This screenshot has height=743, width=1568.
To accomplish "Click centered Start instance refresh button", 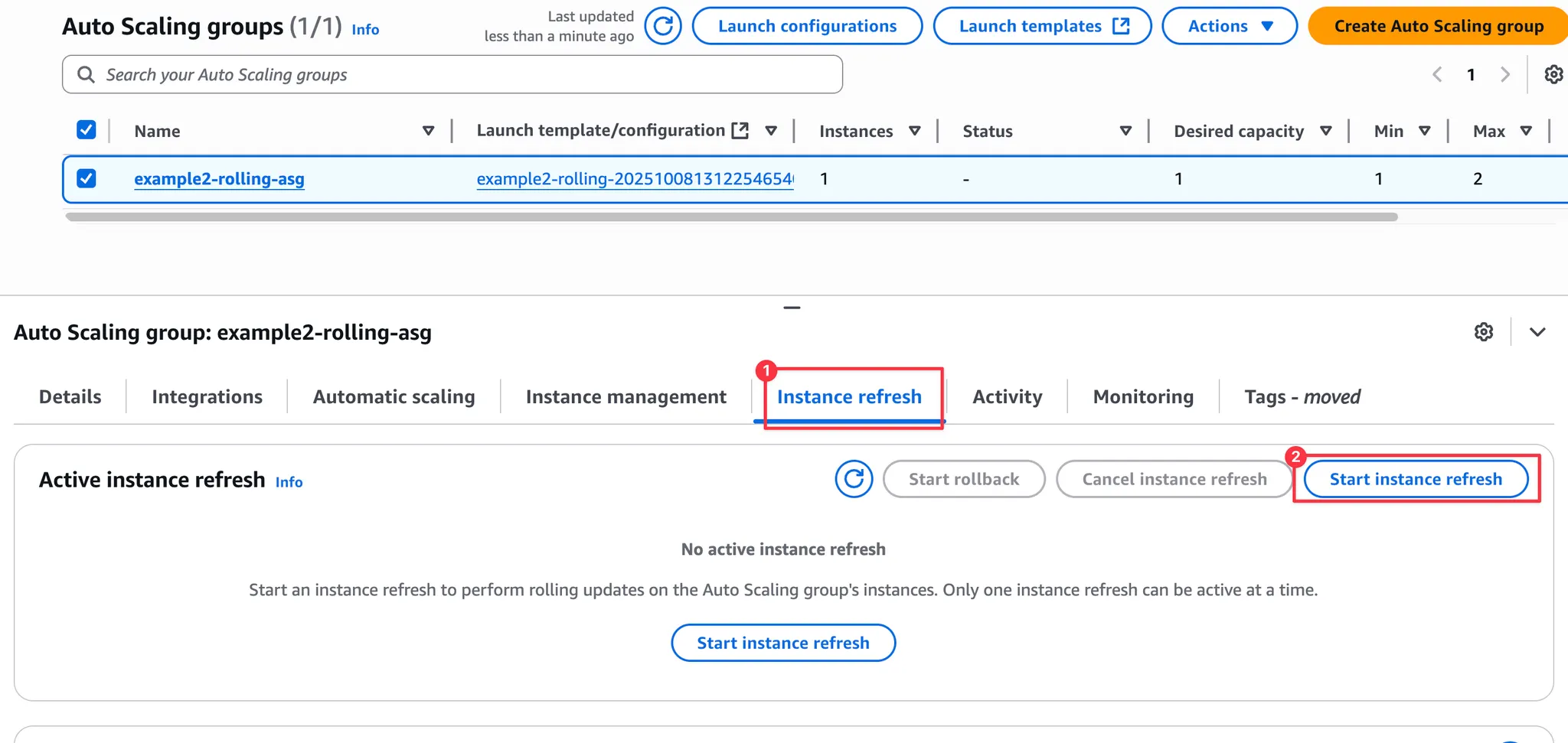I will [x=783, y=643].
